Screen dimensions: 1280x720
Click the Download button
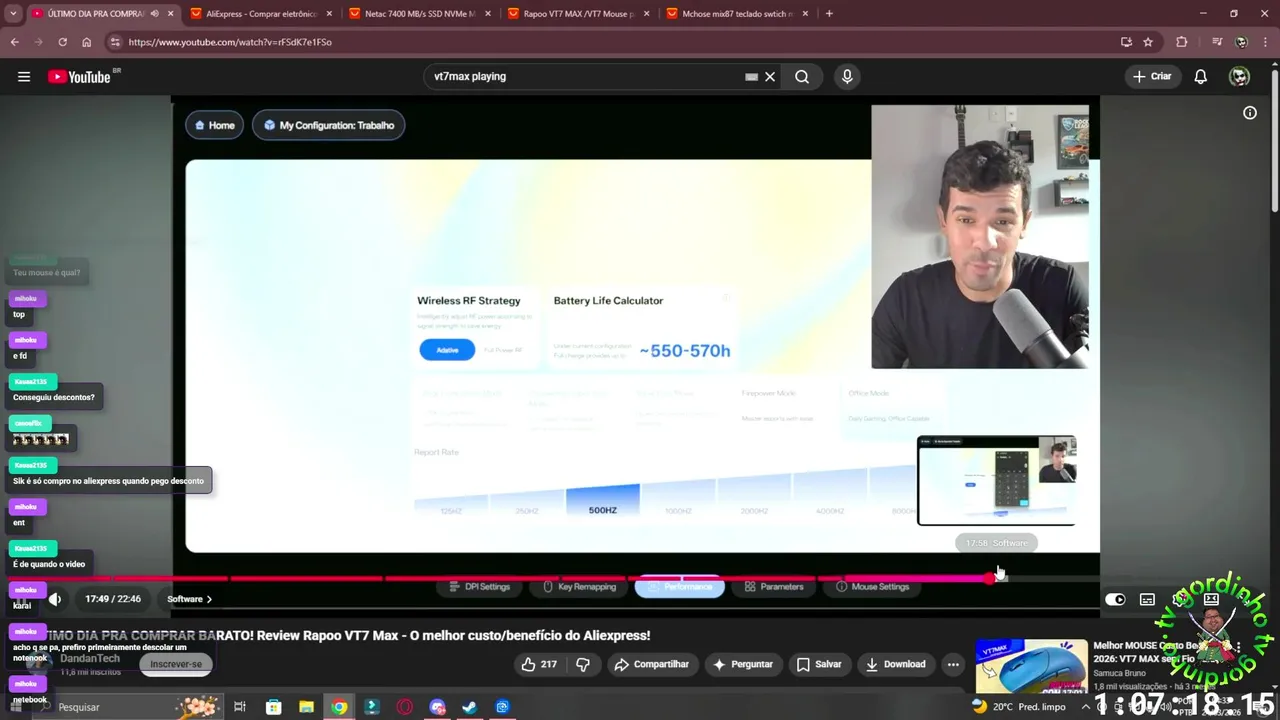pos(895,664)
